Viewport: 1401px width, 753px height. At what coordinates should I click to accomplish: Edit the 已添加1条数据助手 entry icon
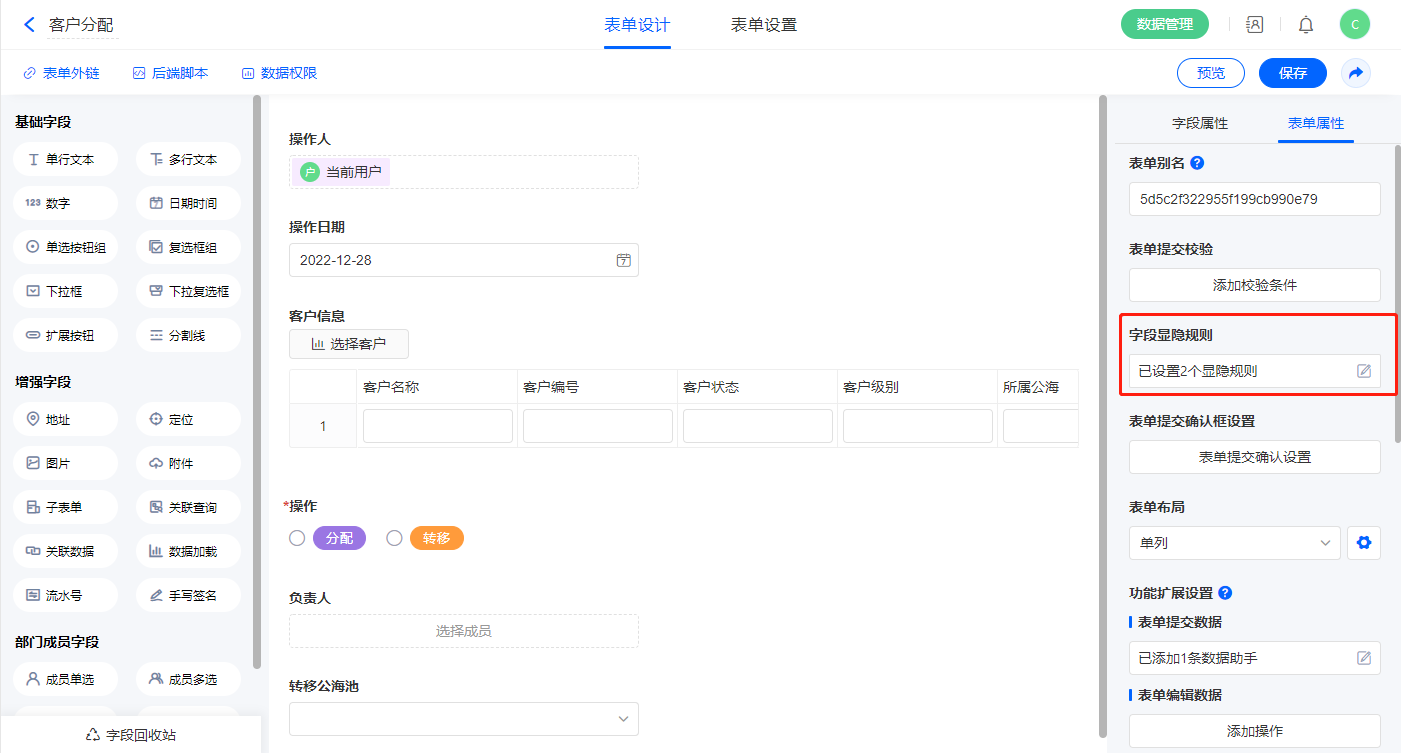pyautogui.click(x=1363, y=658)
